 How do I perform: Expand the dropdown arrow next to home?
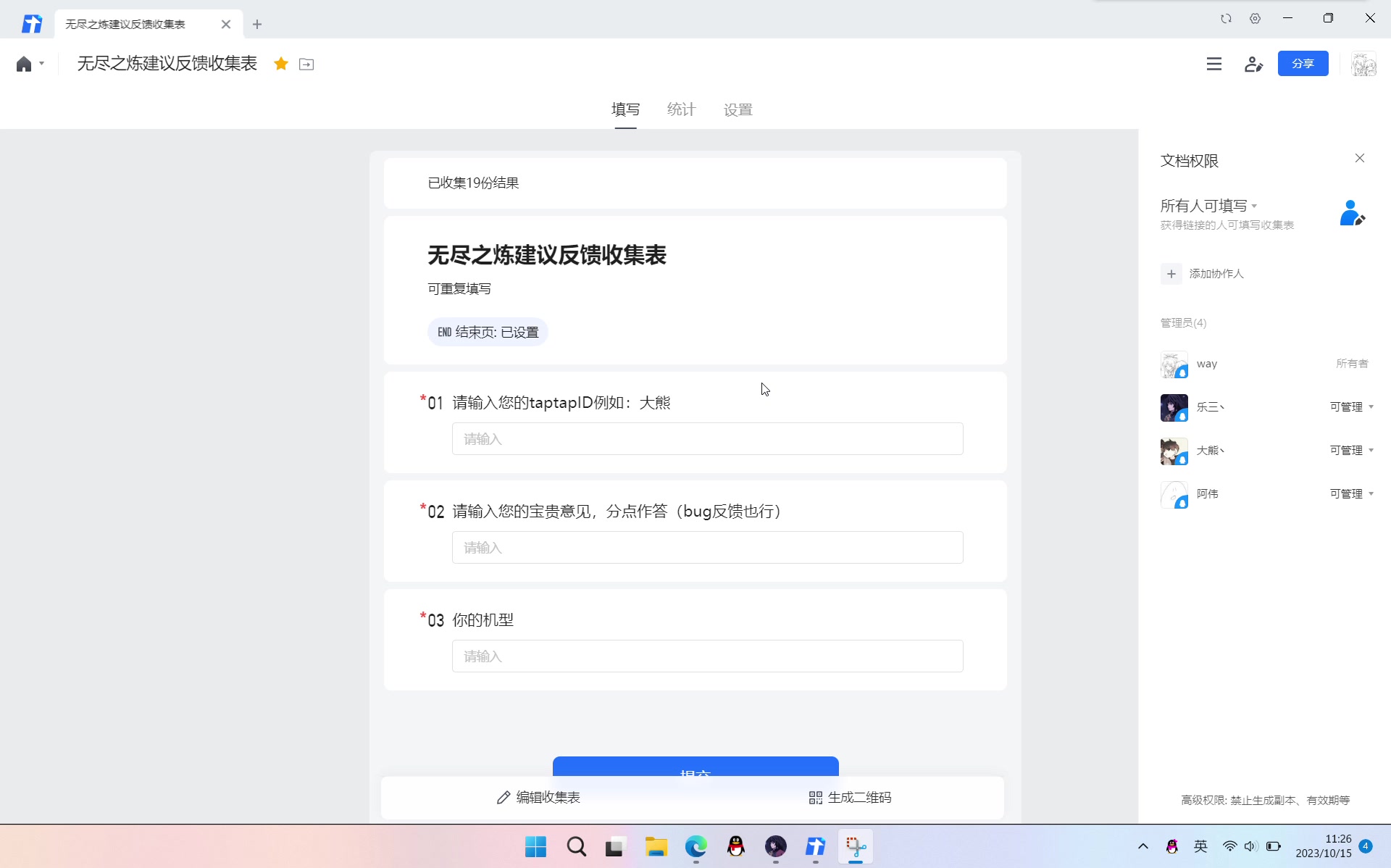pyautogui.click(x=42, y=64)
